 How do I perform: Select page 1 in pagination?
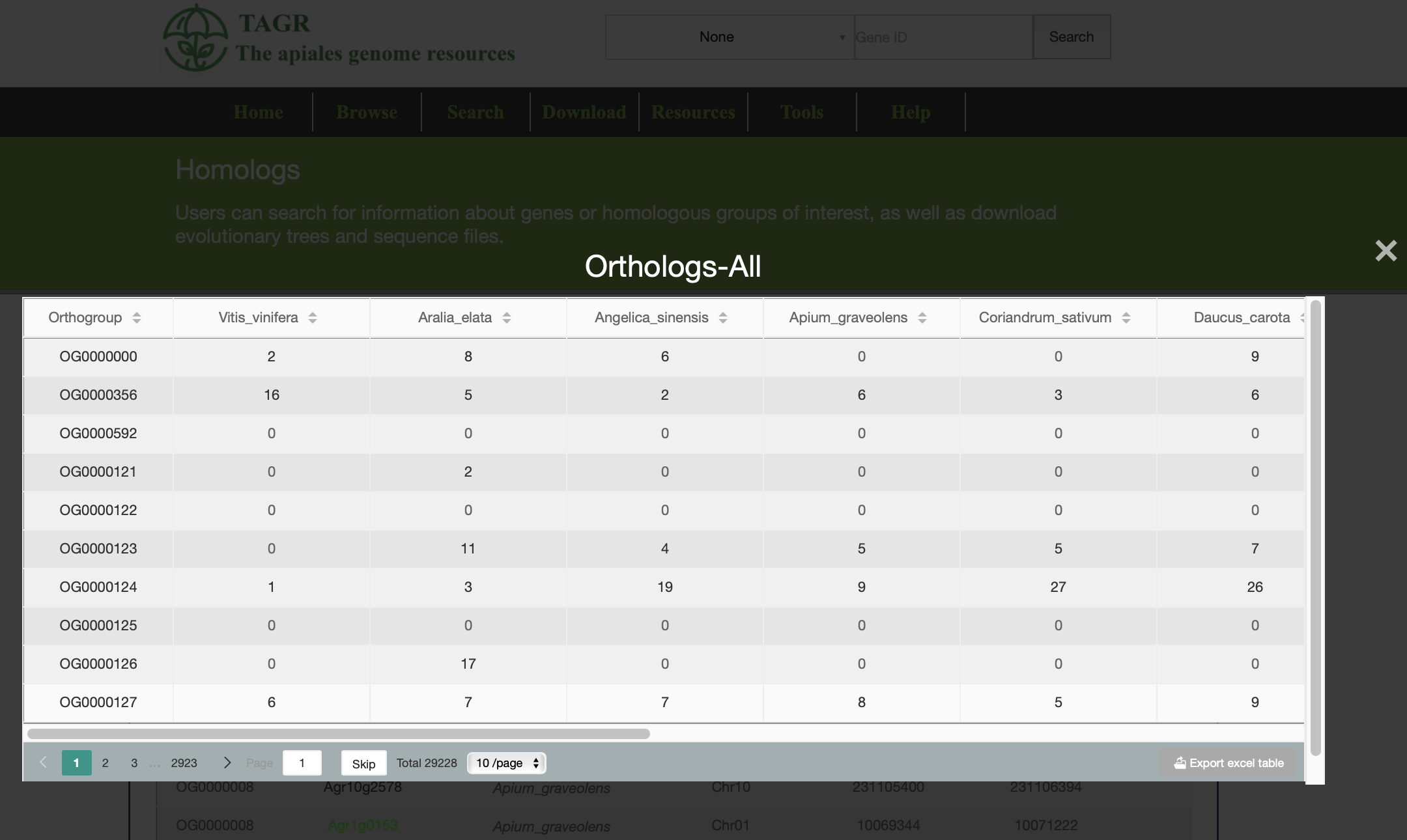point(76,763)
